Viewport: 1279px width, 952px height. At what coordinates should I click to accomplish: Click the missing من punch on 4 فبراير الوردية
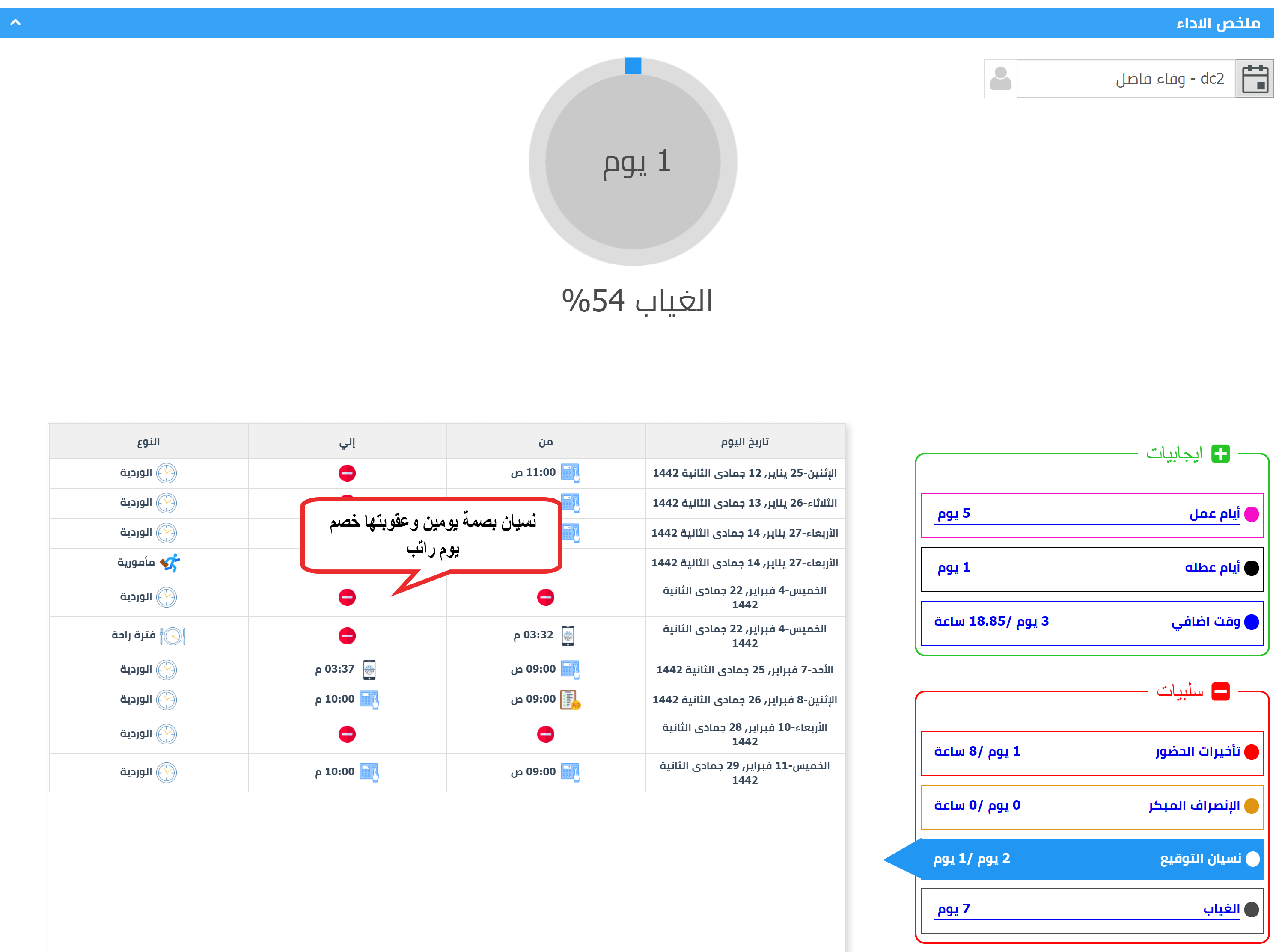click(x=545, y=597)
